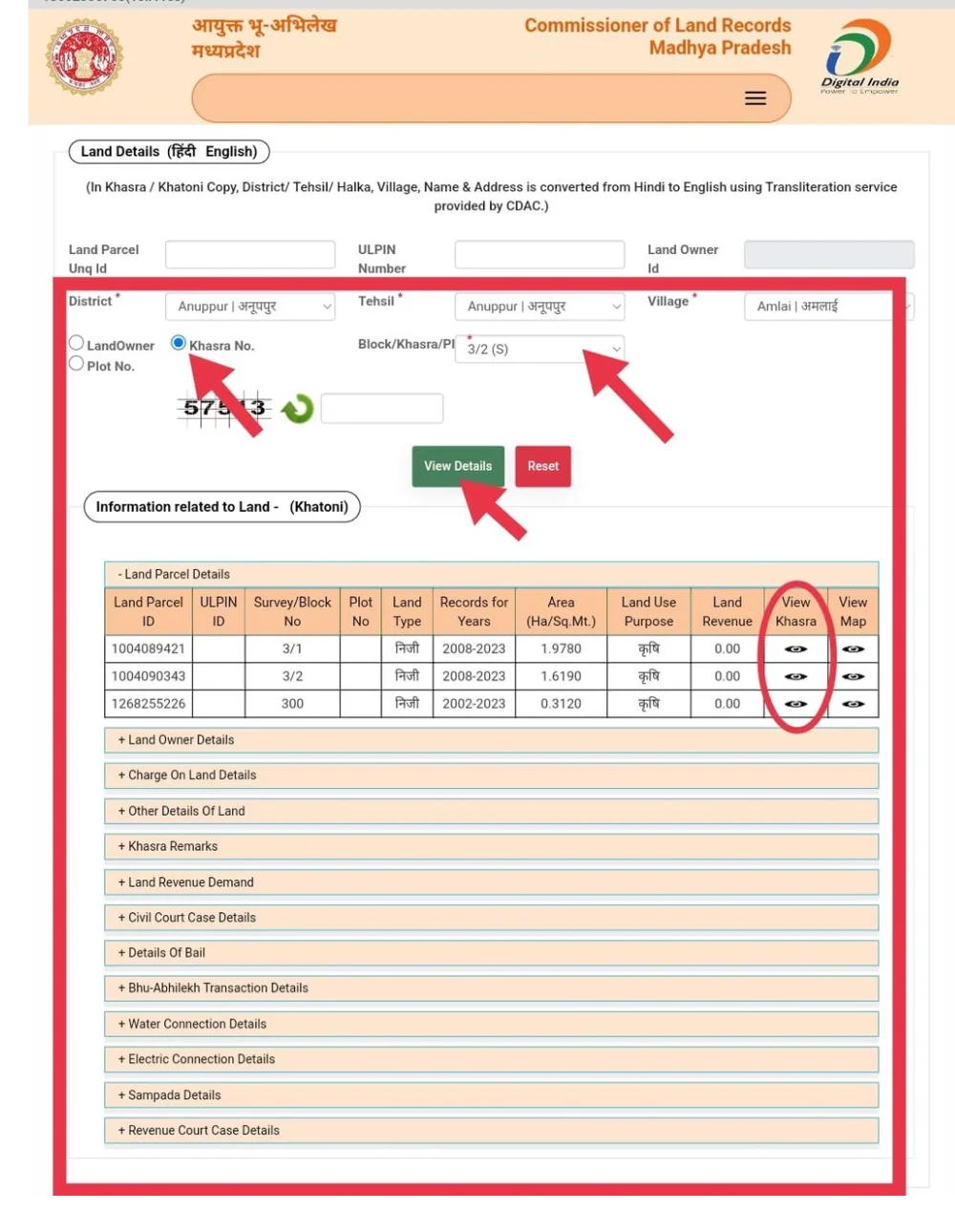Click Land Parcel ID 1268255226 cell
Screen dimensions: 955x1232
click(148, 704)
